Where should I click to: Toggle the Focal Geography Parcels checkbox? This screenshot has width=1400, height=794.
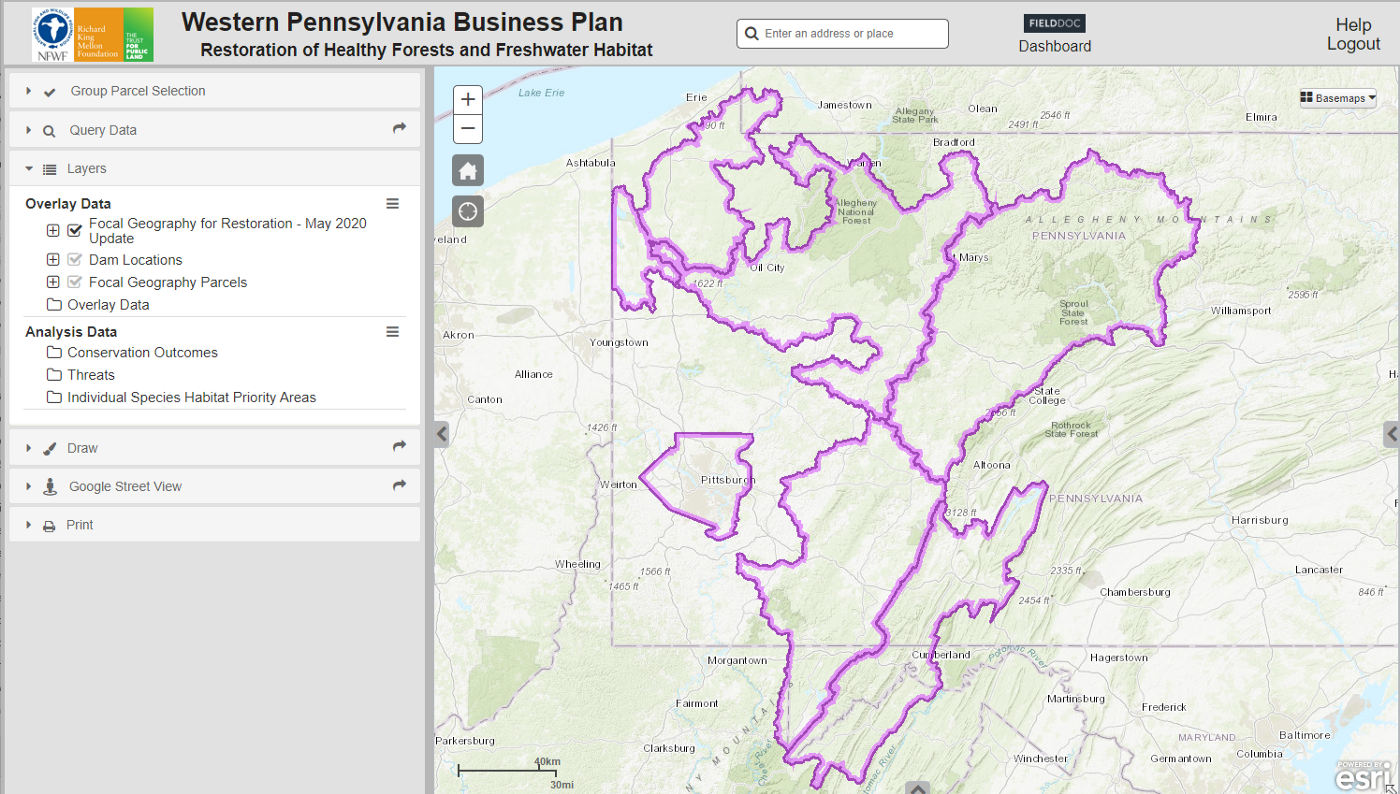[74, 282]
